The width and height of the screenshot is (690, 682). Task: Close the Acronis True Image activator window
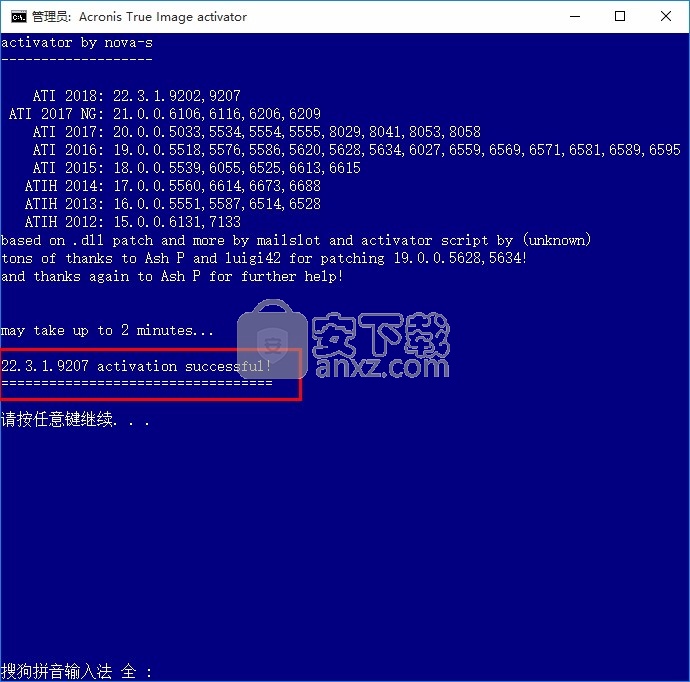666,17
